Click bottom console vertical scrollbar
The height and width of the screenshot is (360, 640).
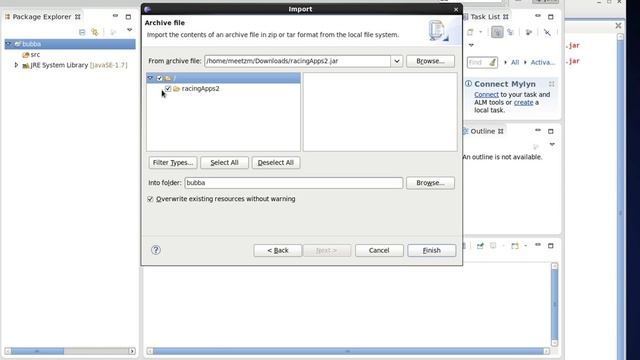554,304
